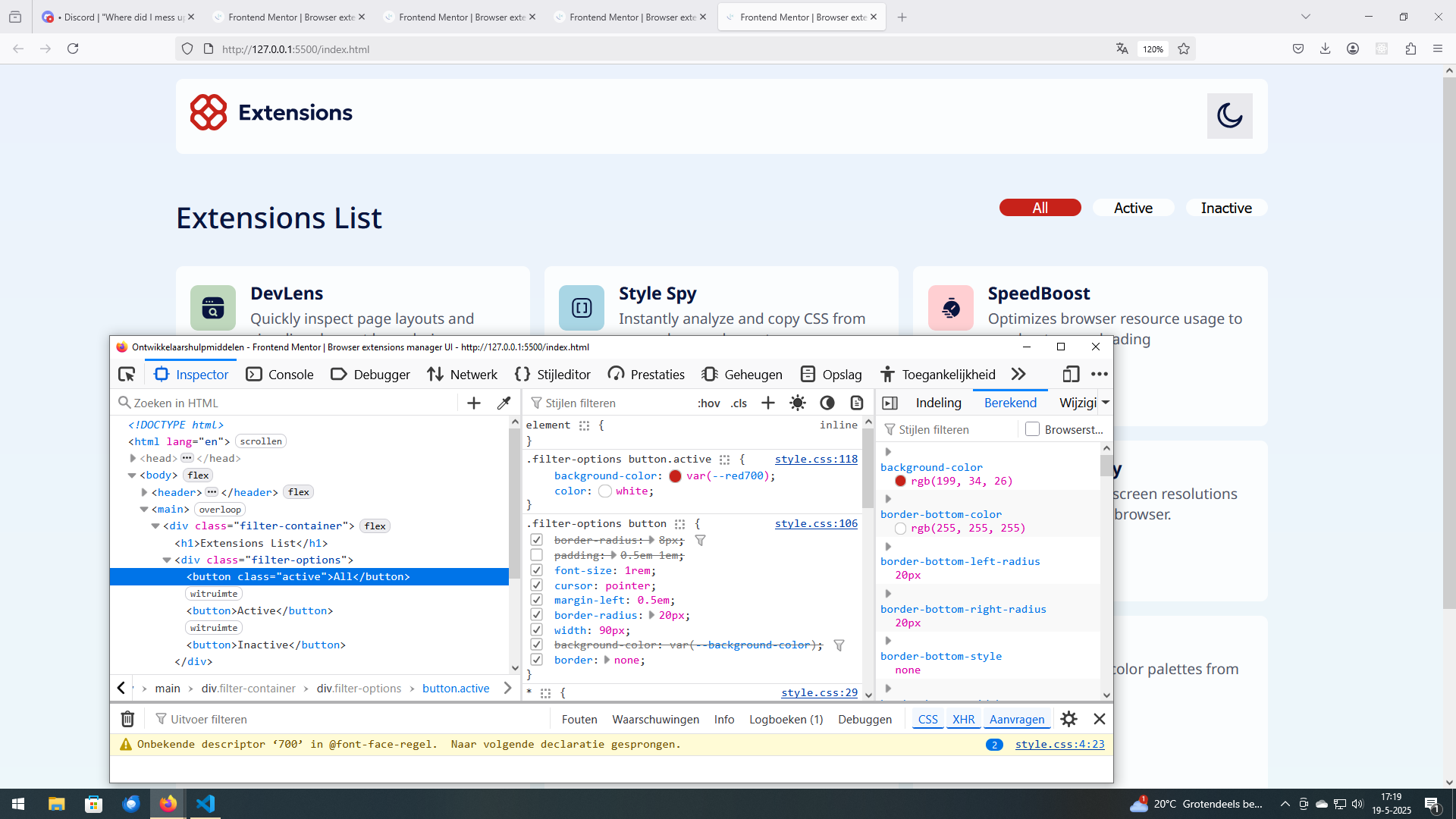Enable the padding declaration checkbox
1456x819 pixels.
tap(536, 555)
